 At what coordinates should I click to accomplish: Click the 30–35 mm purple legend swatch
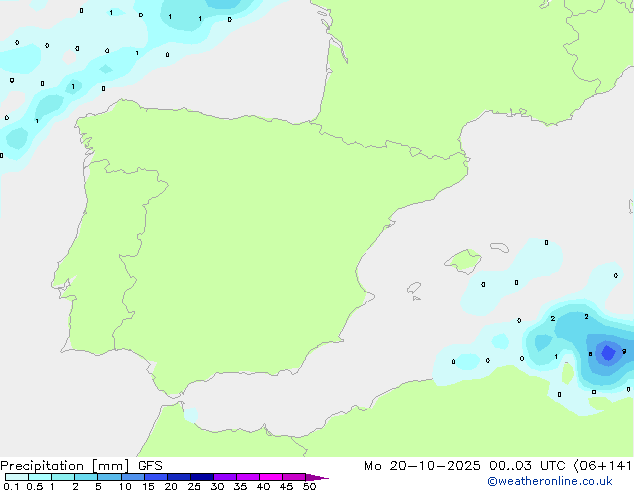[x=225, y=477]
